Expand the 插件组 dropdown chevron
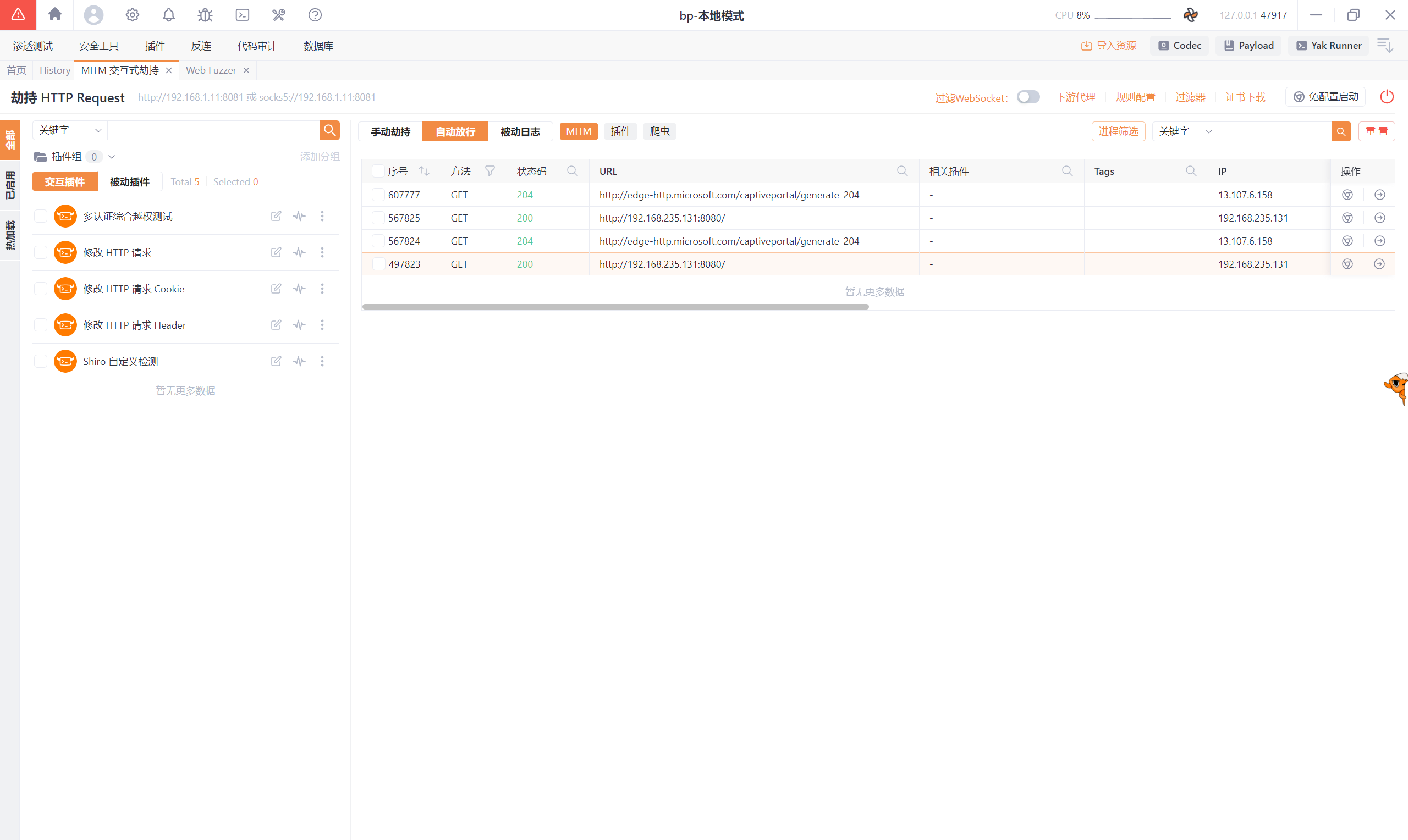This screenshot has width=1408, height=840. [112, 157]
